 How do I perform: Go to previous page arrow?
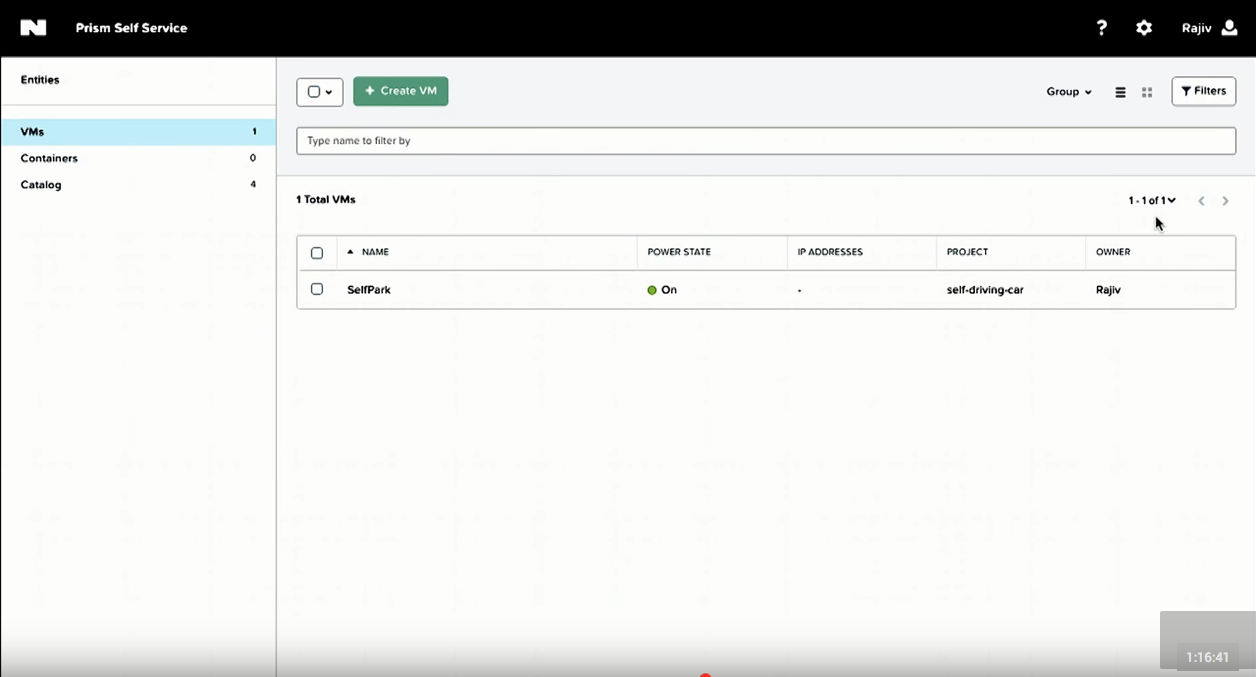(1202, 201)
